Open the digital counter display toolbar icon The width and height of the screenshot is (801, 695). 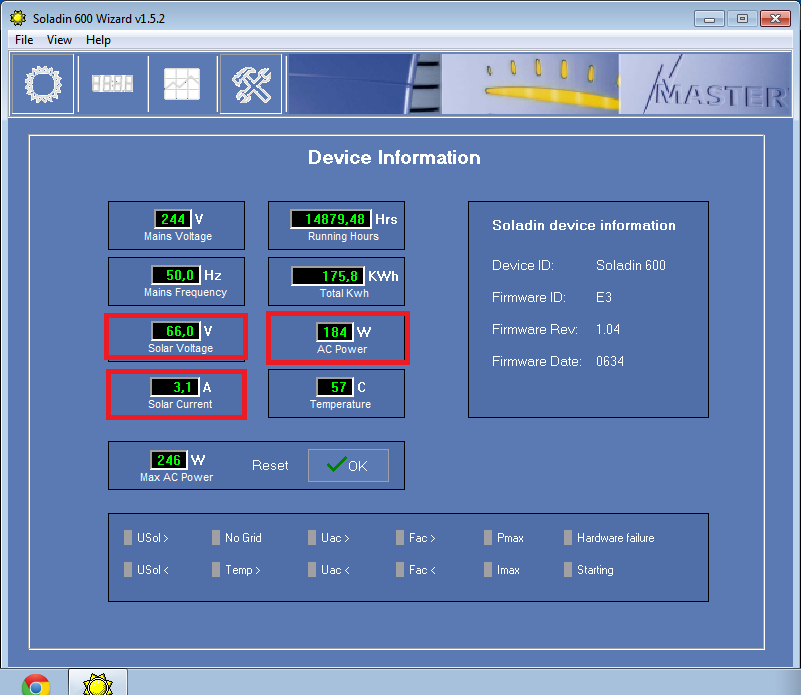112,84
